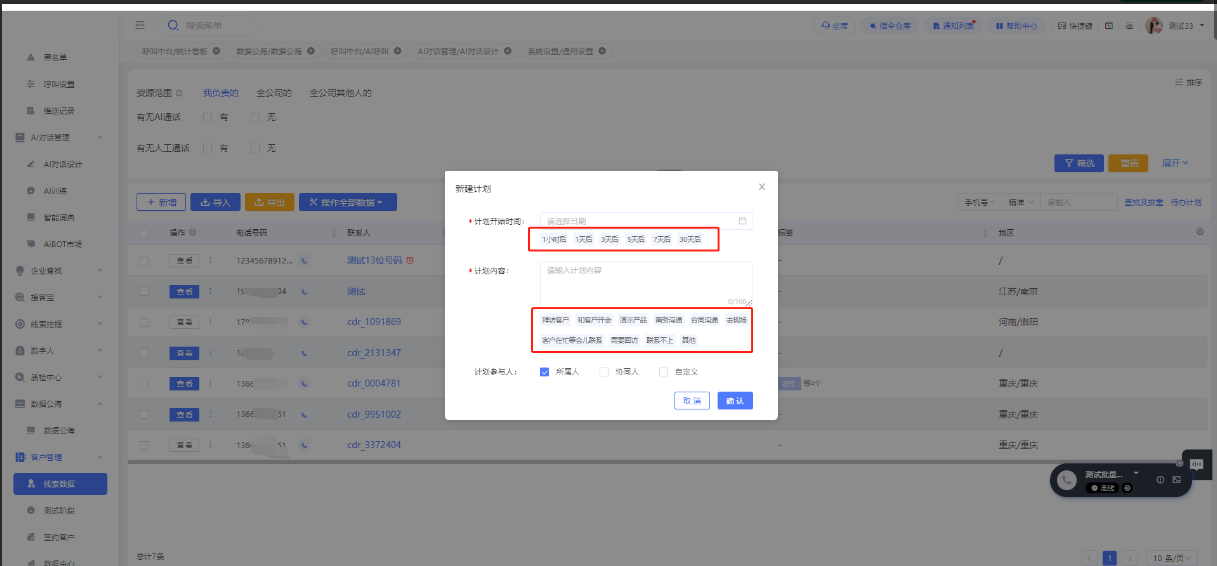The height and width of the screenshot is (566, 1217).
Task: Expand the 企业查找 sidebar menu
Action: tap(60, 271)
